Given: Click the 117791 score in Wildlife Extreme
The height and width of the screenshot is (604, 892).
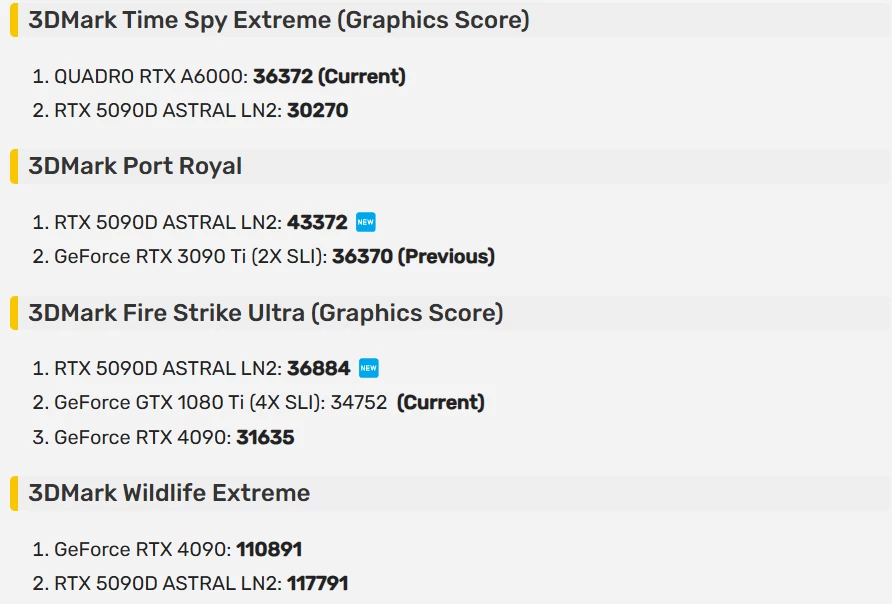Looking at the screenshot, I should [317, 584].
